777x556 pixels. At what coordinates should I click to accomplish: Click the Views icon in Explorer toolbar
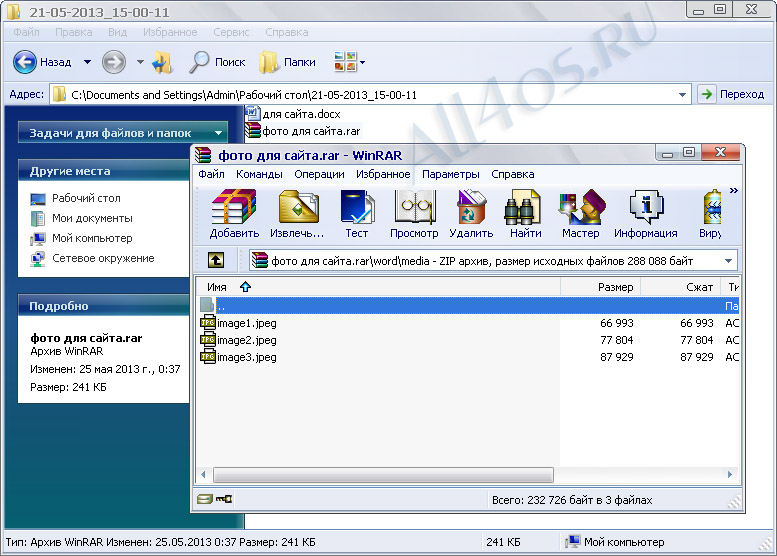coord(345,62)
